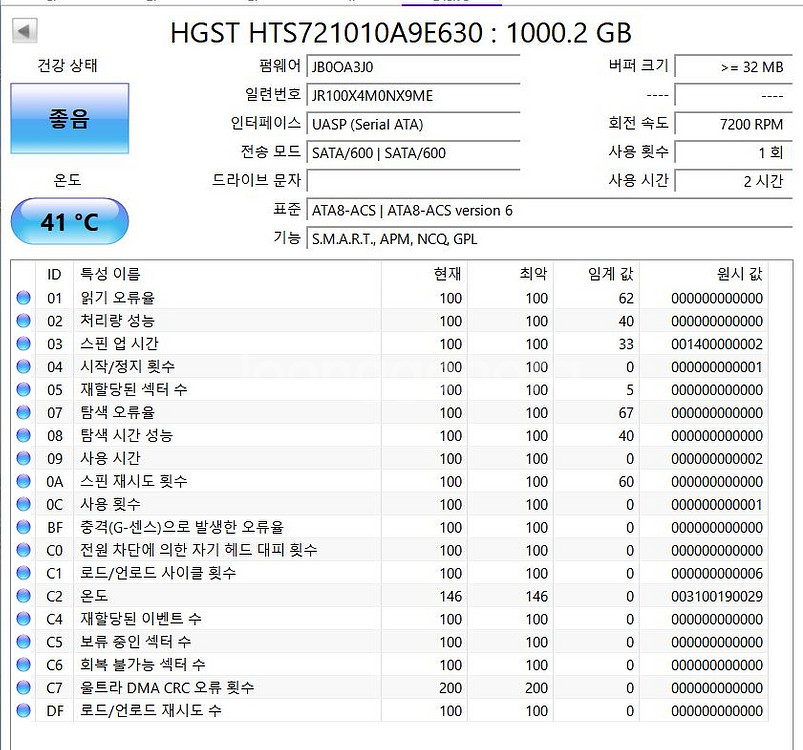Click the status orb for 07 탐색 오류율

click(x=24, y=412)
